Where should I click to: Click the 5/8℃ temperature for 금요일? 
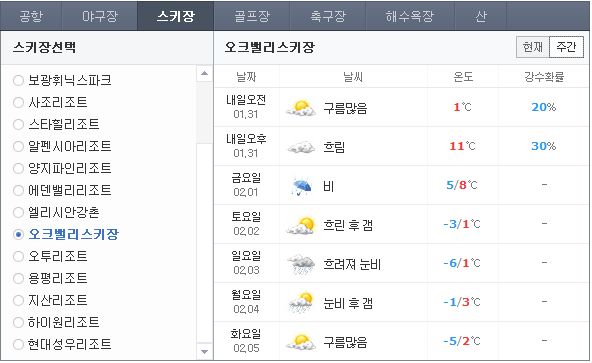[462, 185]
